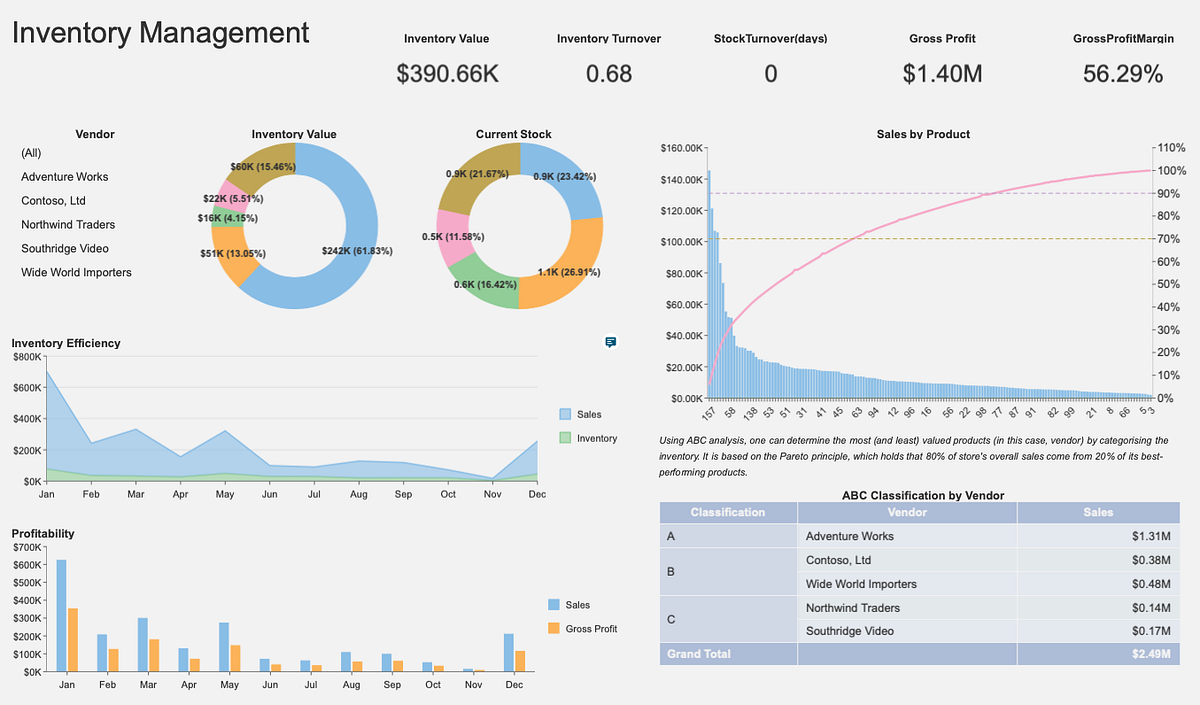Sort by the Sales column header
The height and width of the screenshot is (705, 1200).
[1098, 512]
